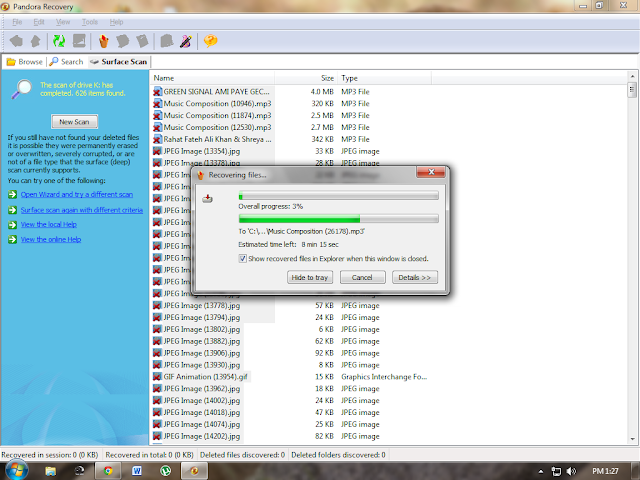
Task: Sort by the Size column header
Action: [306, 78]
